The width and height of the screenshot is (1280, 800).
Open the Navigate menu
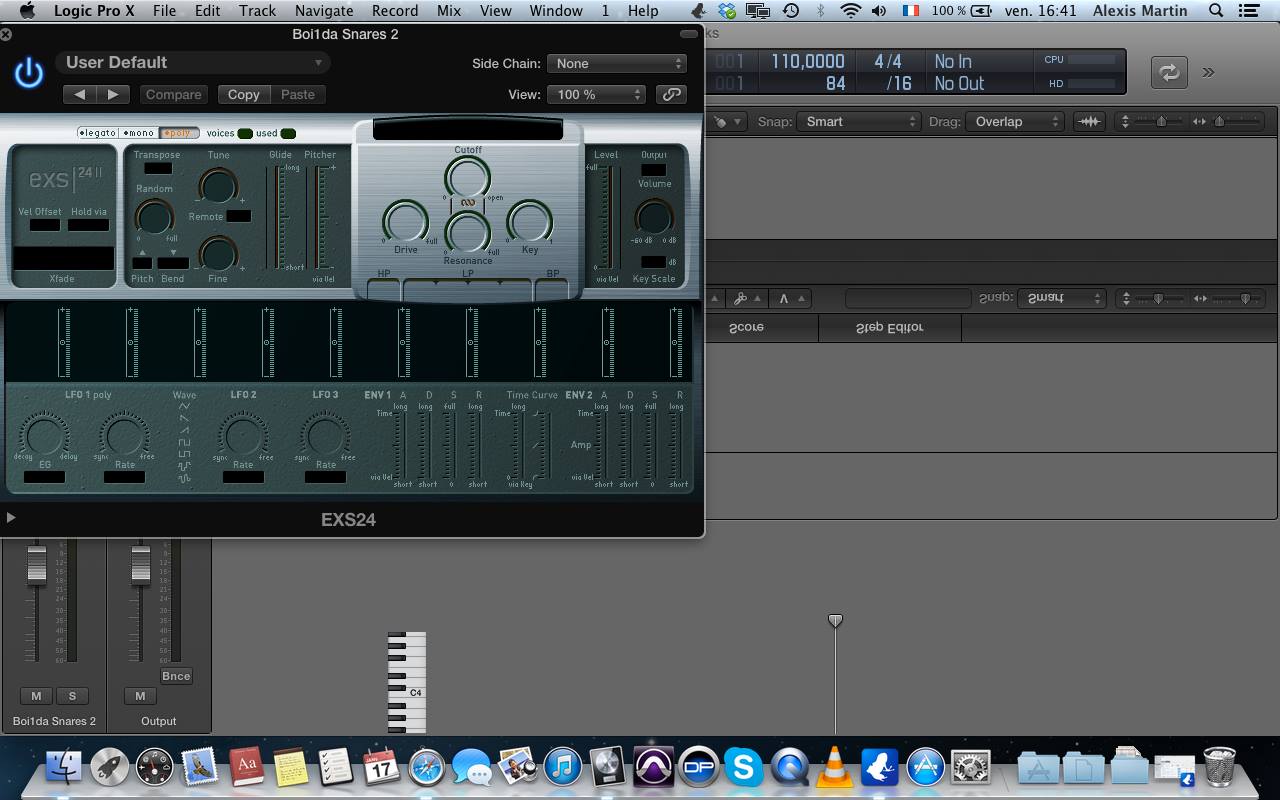(324, 10)
